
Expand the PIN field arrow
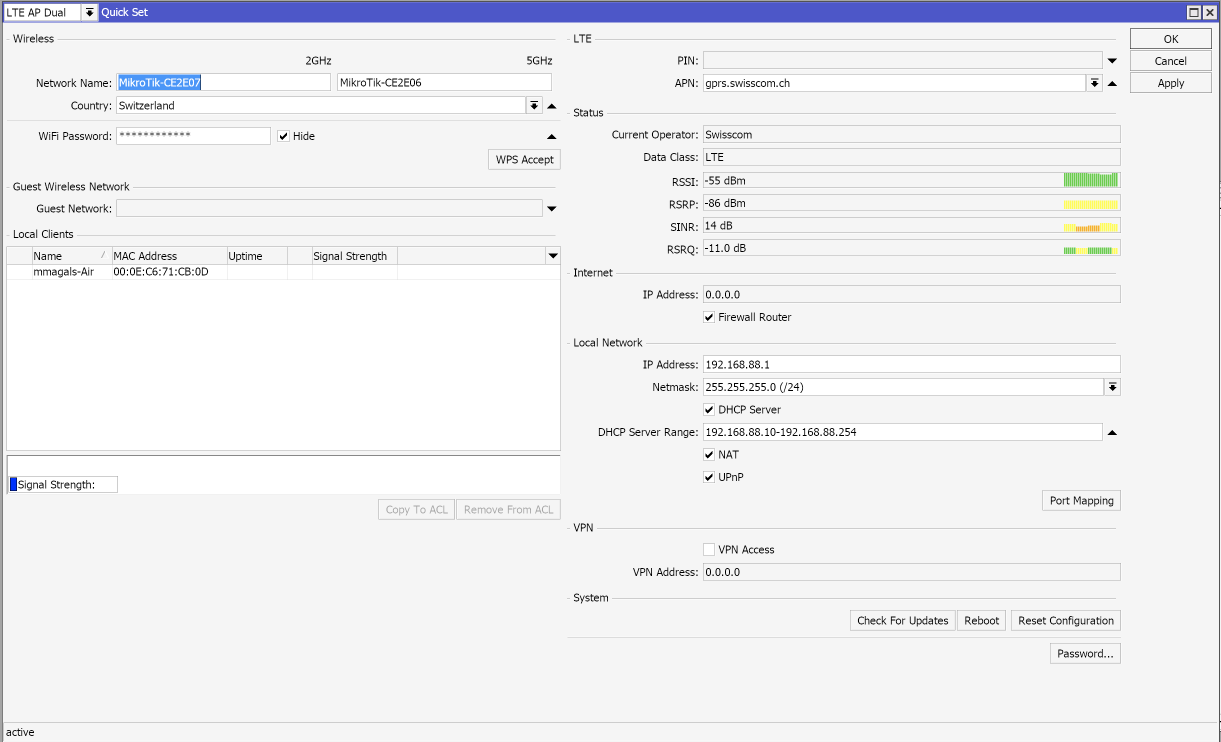pos(1112,61)
